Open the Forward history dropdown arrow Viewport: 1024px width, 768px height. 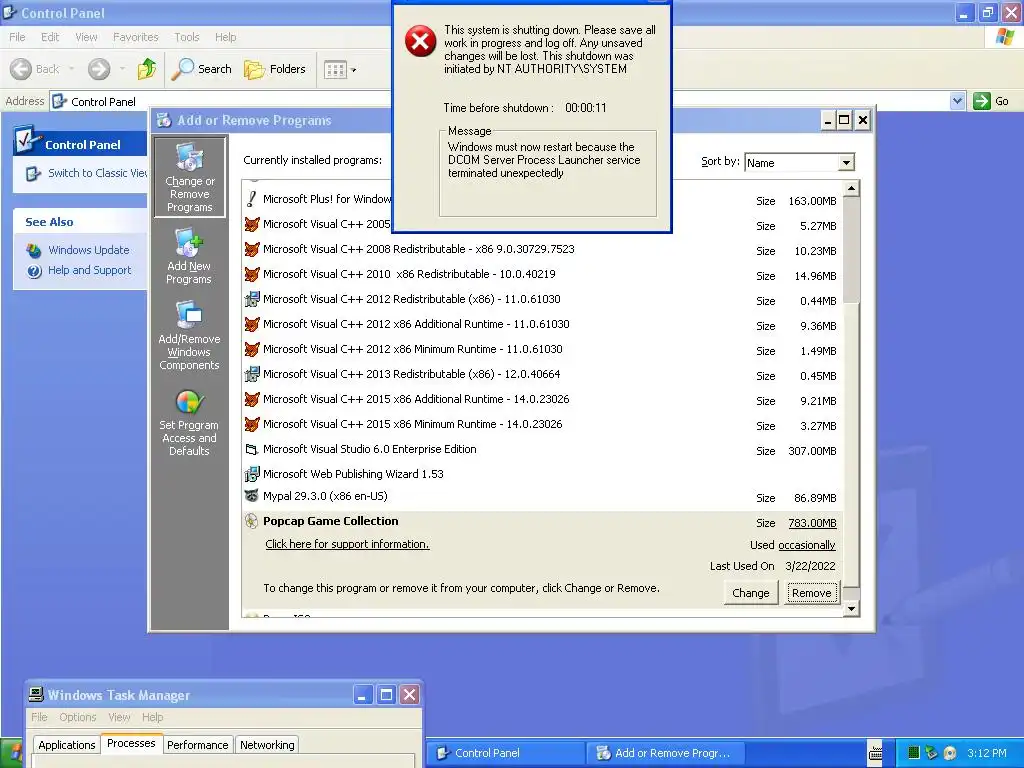point(122,69)
